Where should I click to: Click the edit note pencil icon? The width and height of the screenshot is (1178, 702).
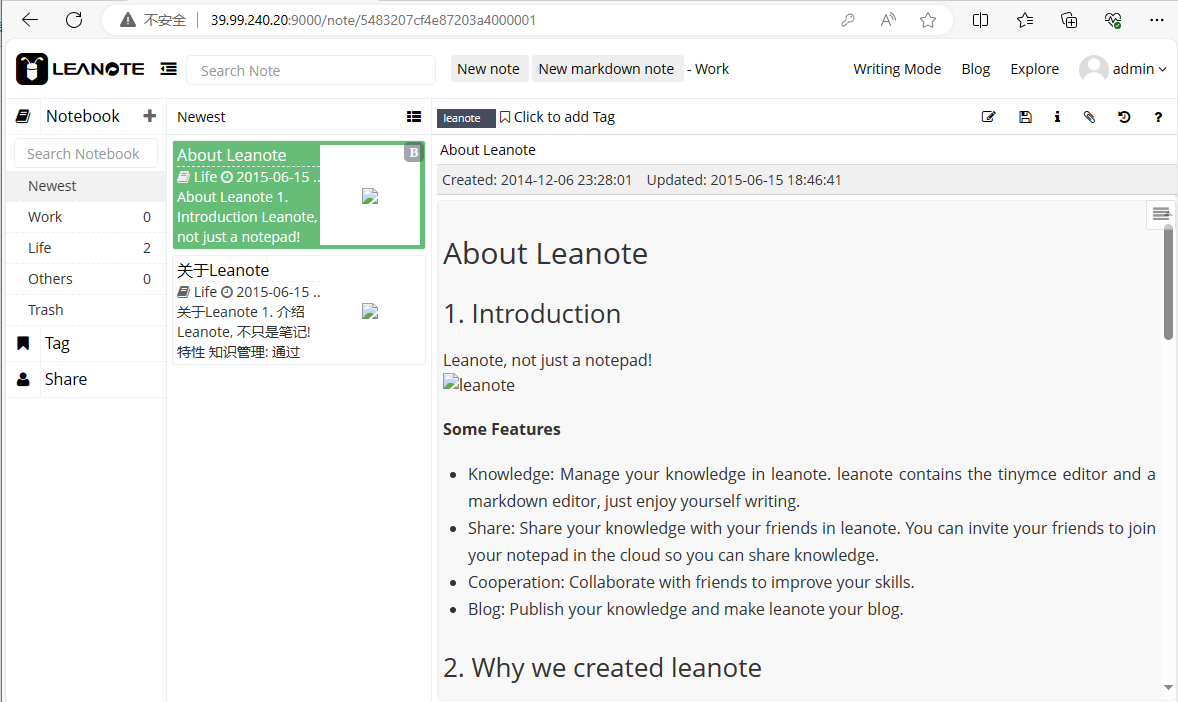click(989, 117)
